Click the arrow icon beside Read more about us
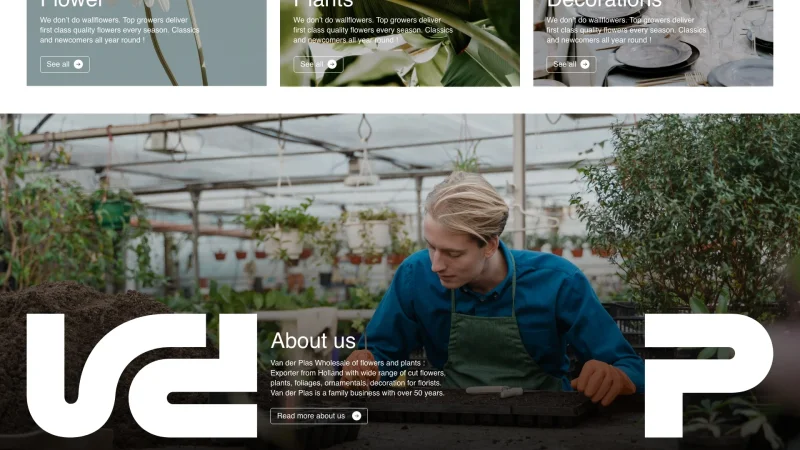Viewport: 800px width, 450px height. pos(357,416)
